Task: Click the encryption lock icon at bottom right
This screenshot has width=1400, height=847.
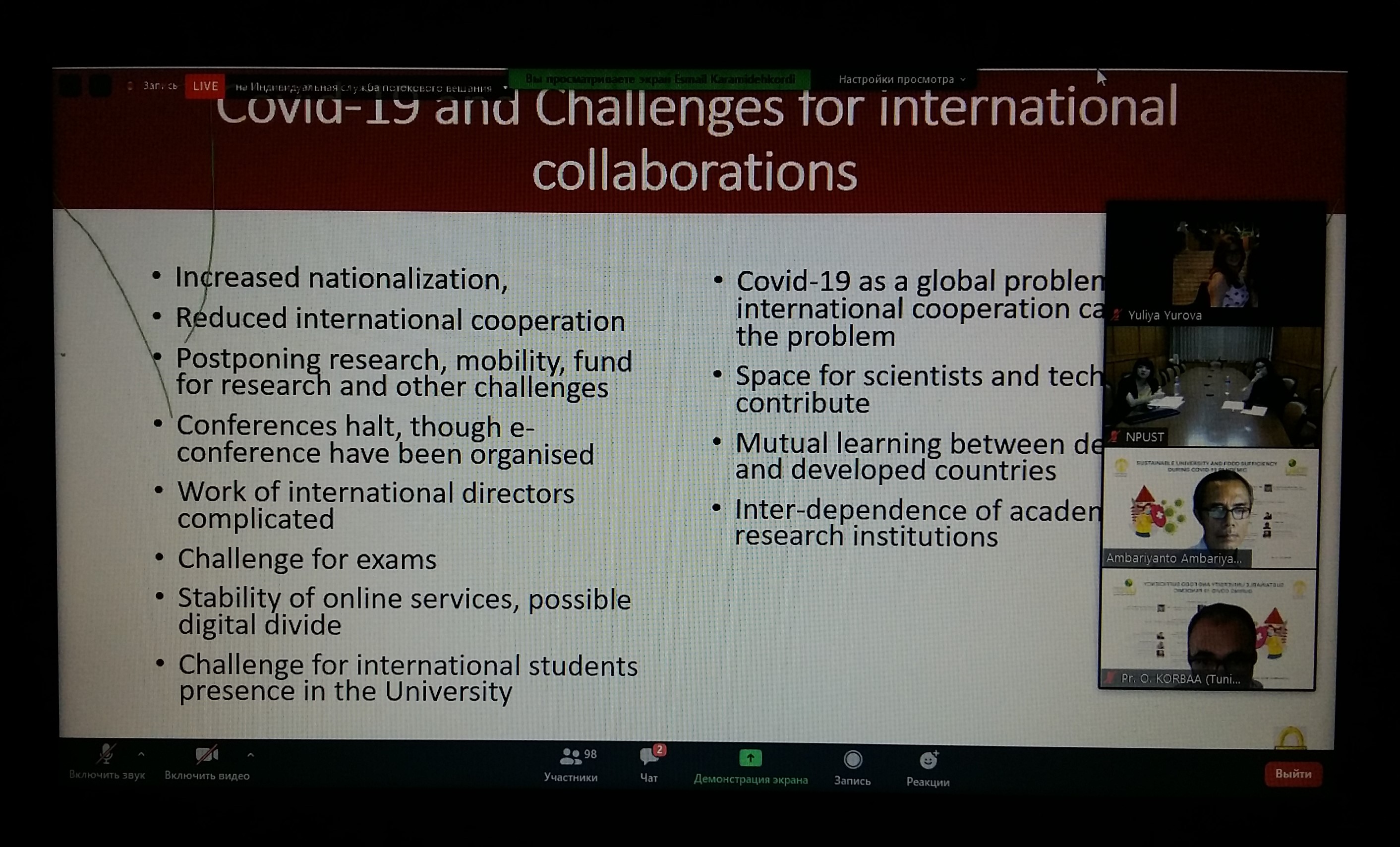Action: (1291, 737)
